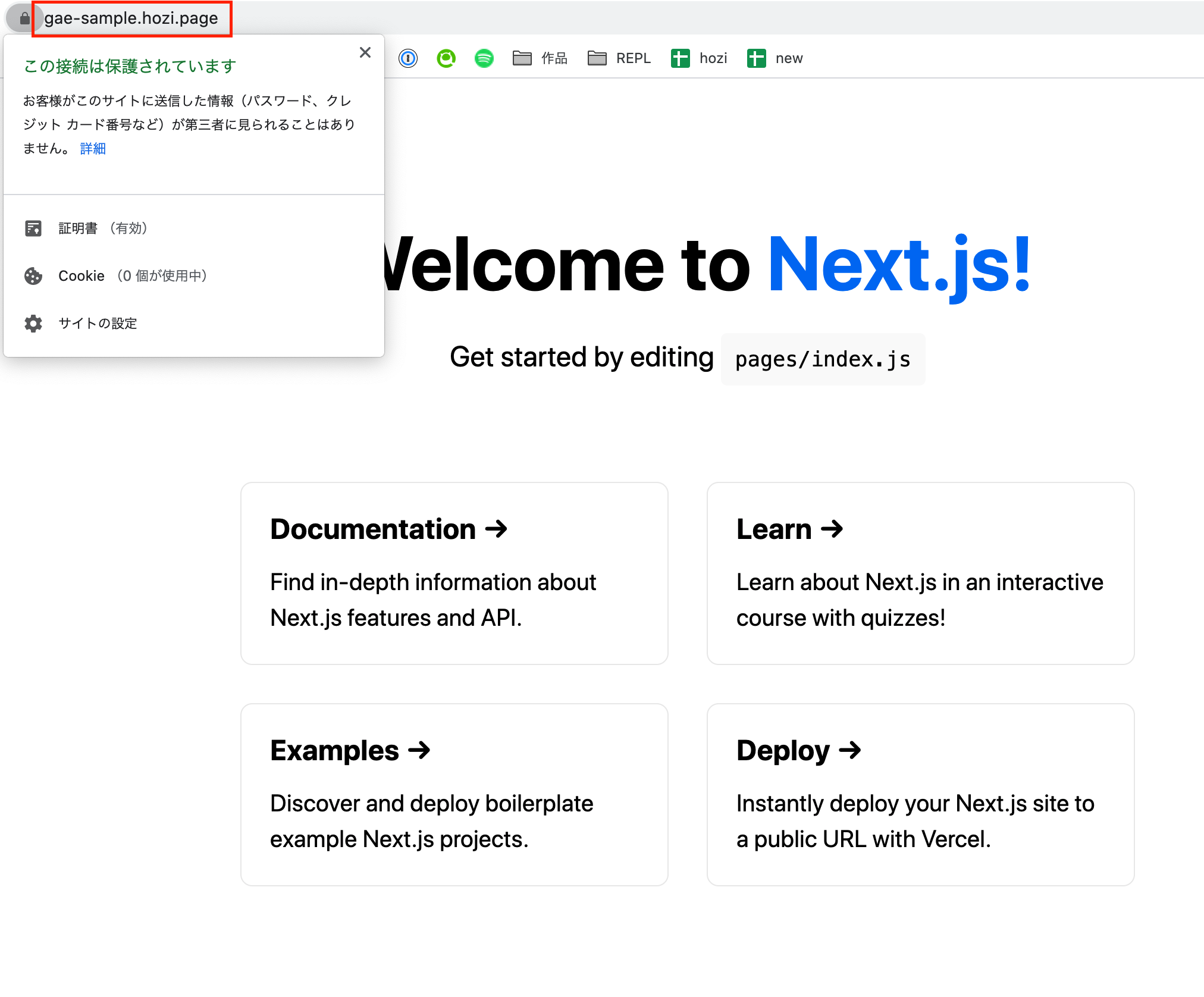Open the Spotify bookmark icon
The height and width of the screenshot is (997, 1204).
[484, 58]
